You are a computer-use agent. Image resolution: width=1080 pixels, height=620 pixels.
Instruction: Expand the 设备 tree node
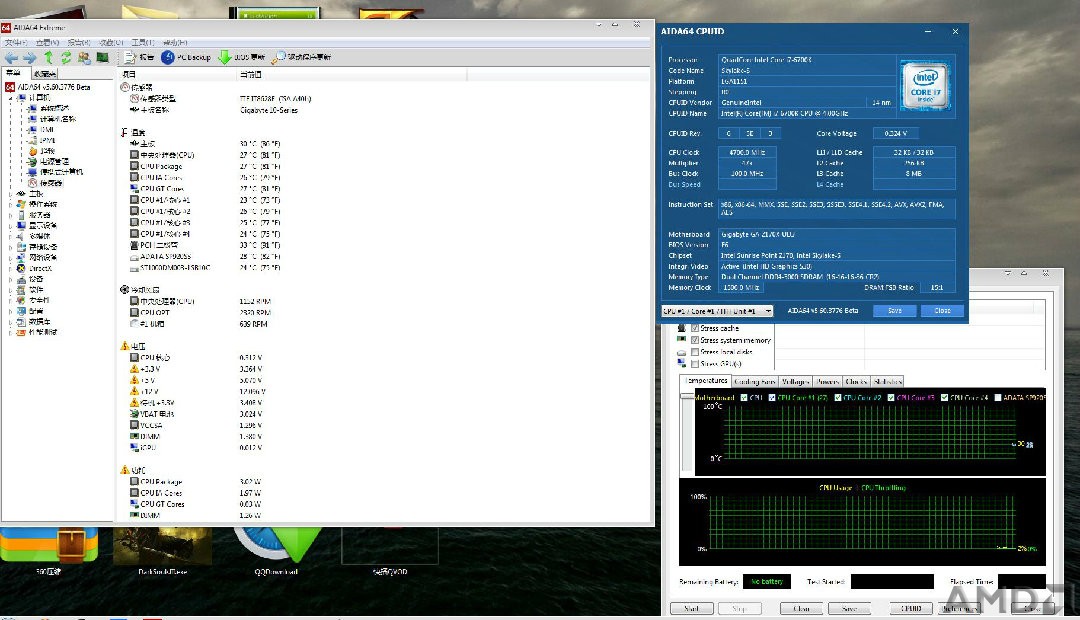pos(10,279)
